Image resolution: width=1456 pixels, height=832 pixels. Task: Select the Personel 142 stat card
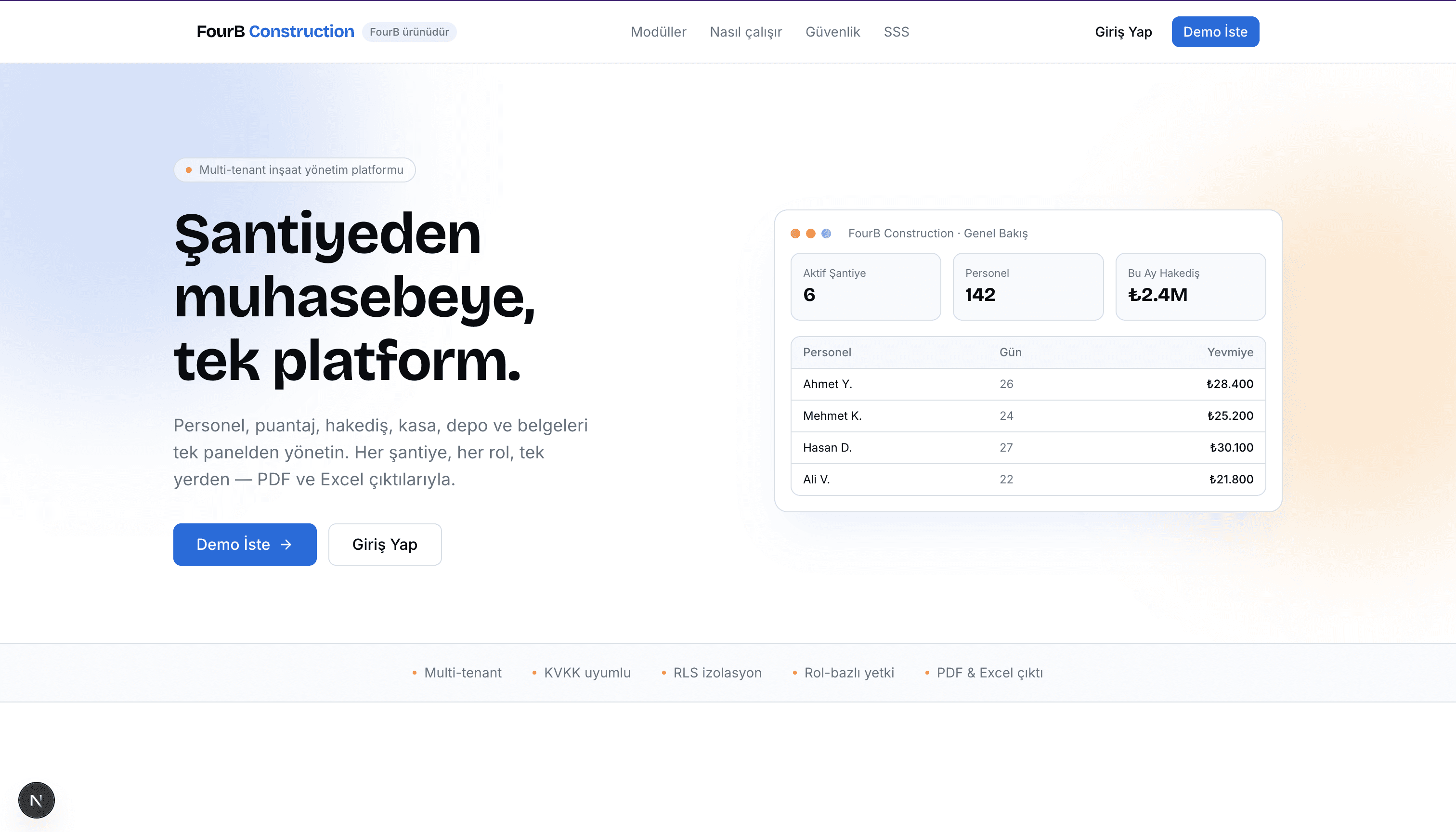point(1027,286)
